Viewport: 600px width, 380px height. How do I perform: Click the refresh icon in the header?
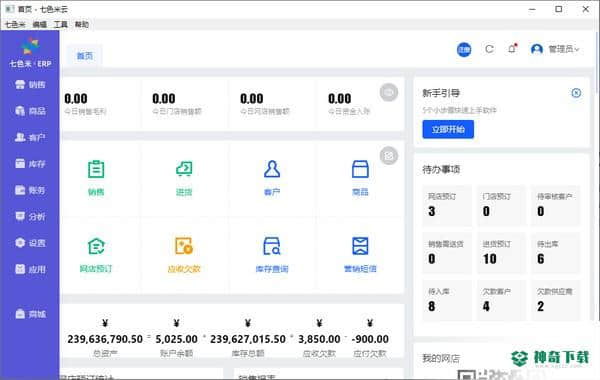pyautogui.click(x=489, y=49)
